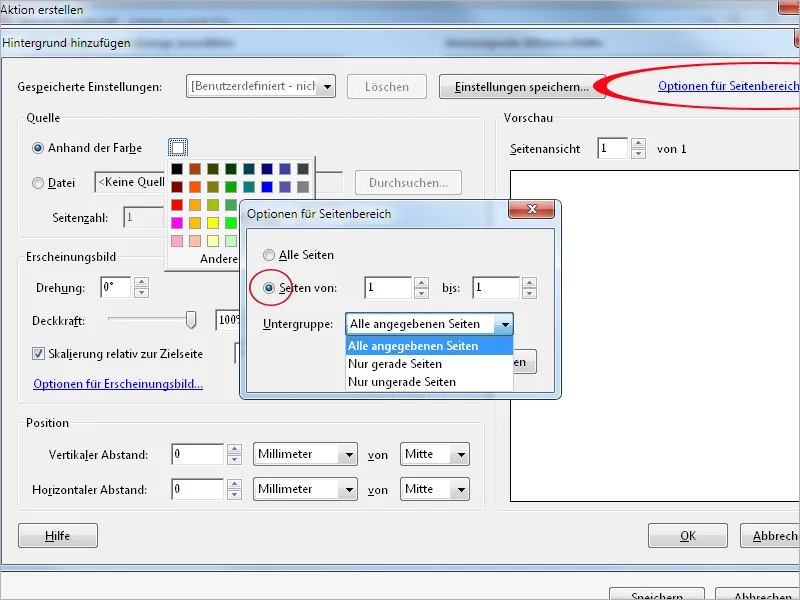
Task: Pick the brown swatch in the palette
Action: [x=195, y=169]
